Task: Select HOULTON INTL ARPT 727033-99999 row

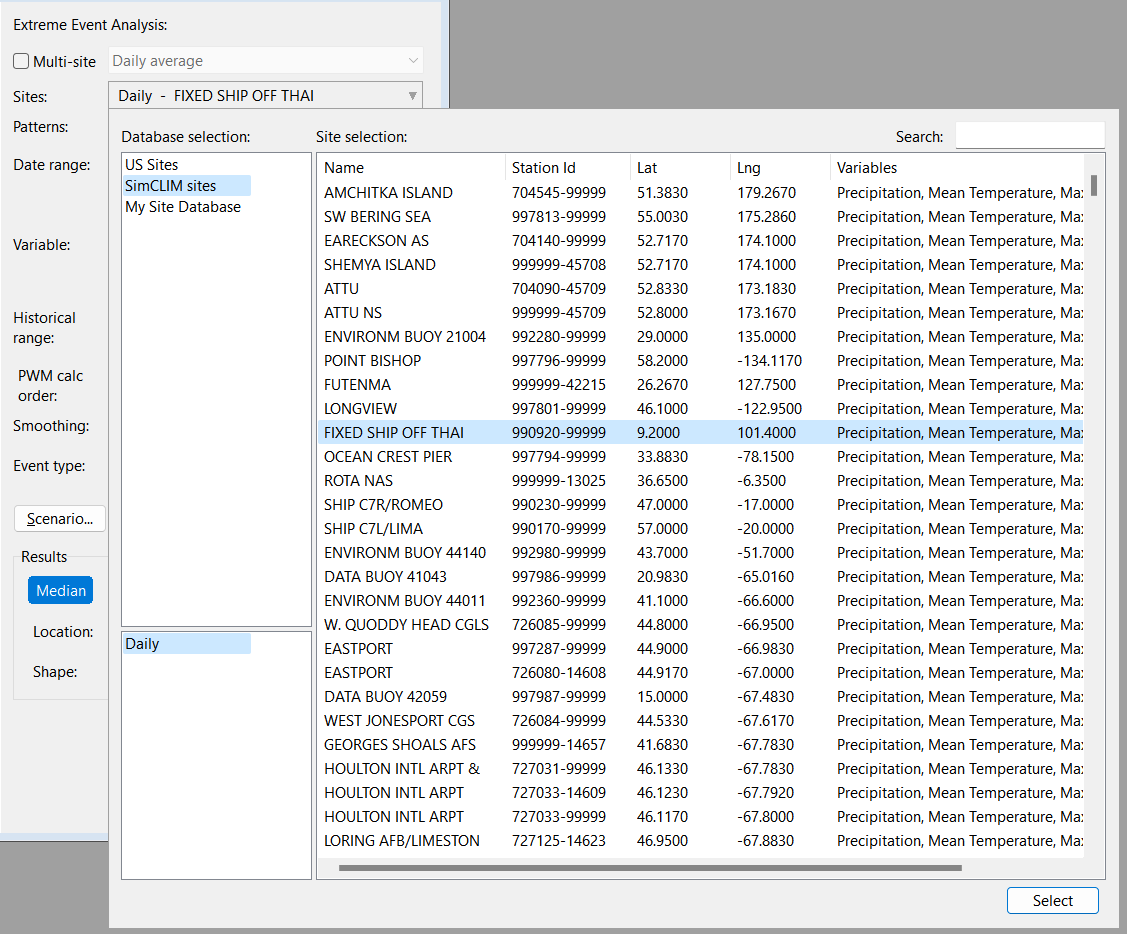Action: pos(701,817)
